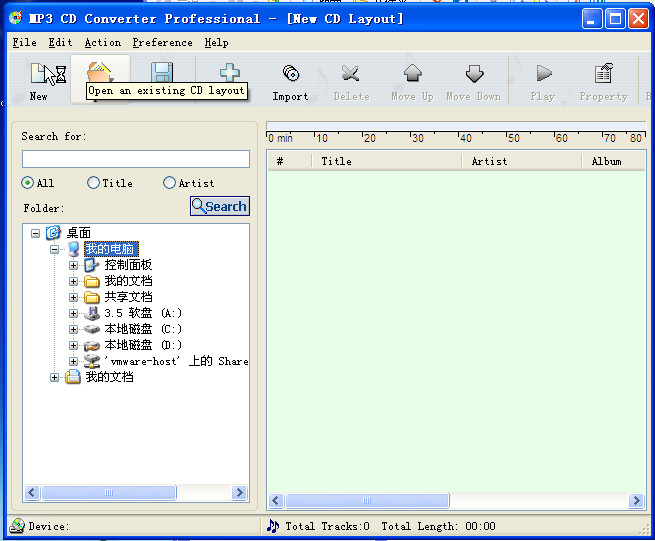Select the bottom 我的文档 folder below vmware-host

point(109,377)
